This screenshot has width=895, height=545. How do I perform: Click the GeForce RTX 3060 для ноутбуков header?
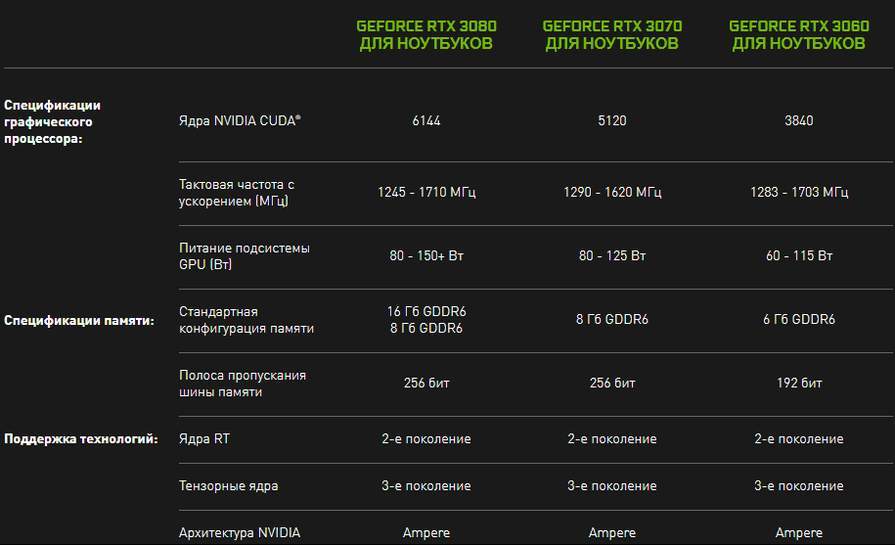coord(798,35)
